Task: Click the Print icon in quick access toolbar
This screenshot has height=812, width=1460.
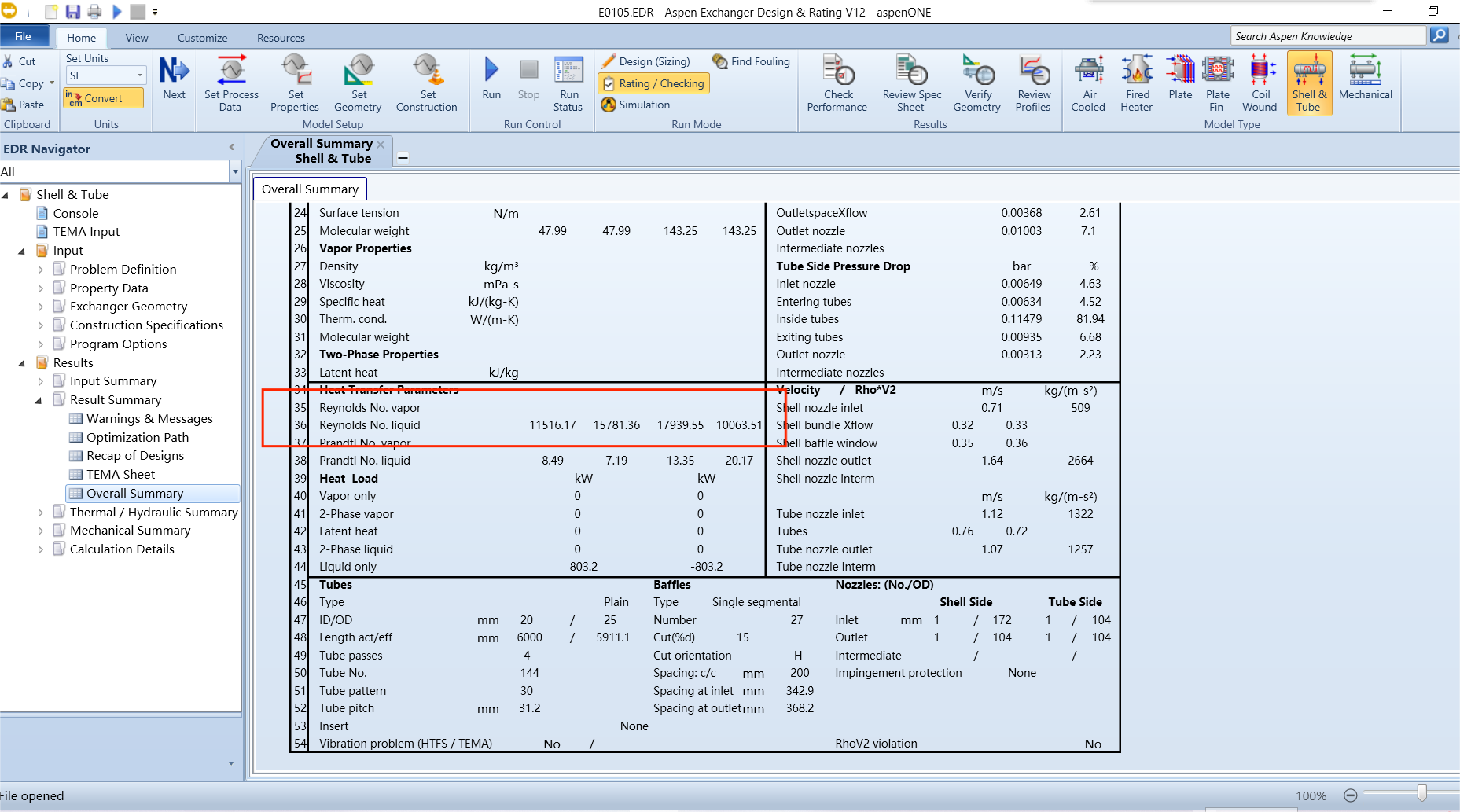Action: (94, 12)
